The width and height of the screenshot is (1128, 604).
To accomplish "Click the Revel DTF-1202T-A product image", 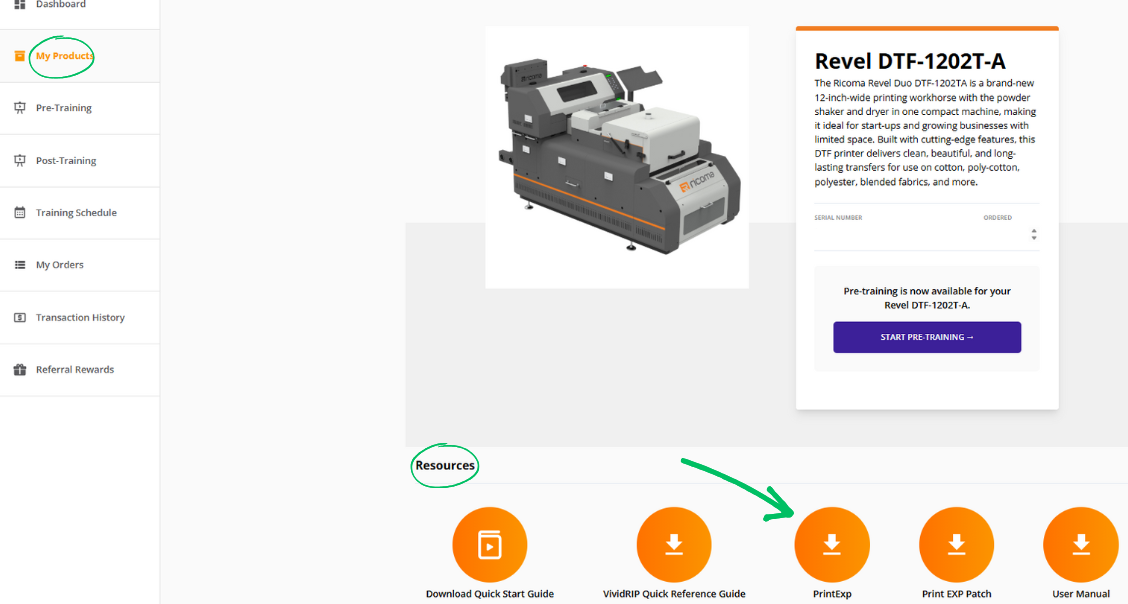I will coord(617,157).
